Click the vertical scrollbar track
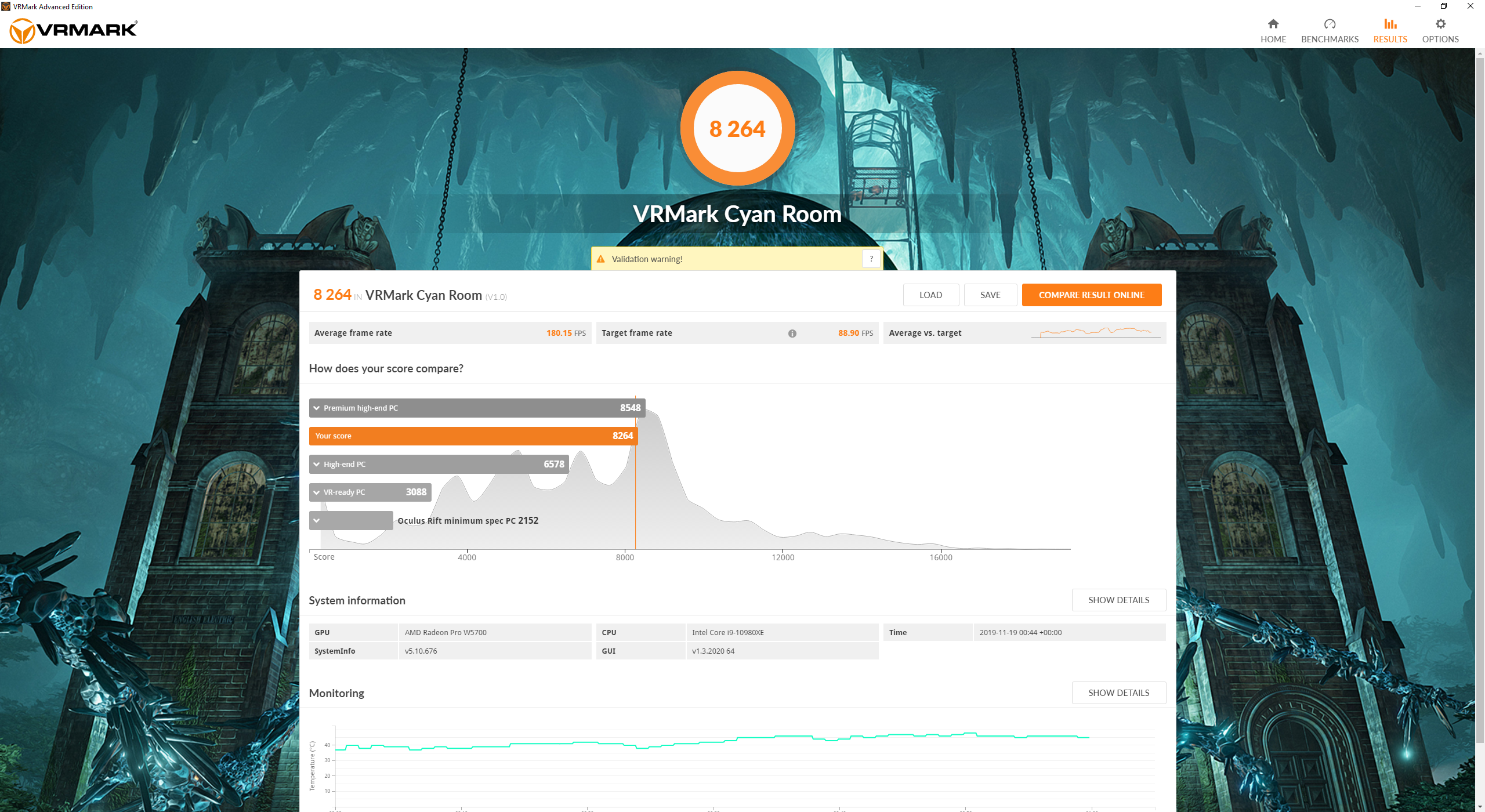 [x=1480, y=771]
